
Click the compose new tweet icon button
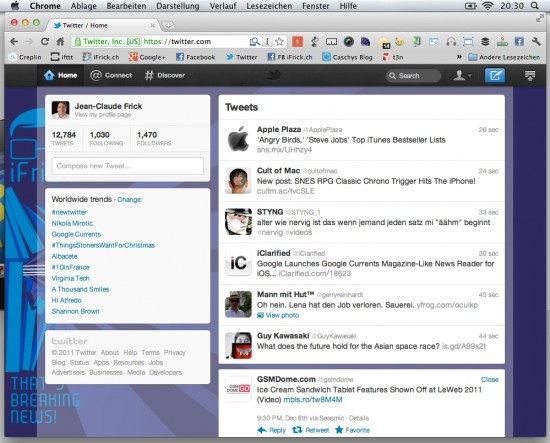pyautogui.click(x=495, y=75)
